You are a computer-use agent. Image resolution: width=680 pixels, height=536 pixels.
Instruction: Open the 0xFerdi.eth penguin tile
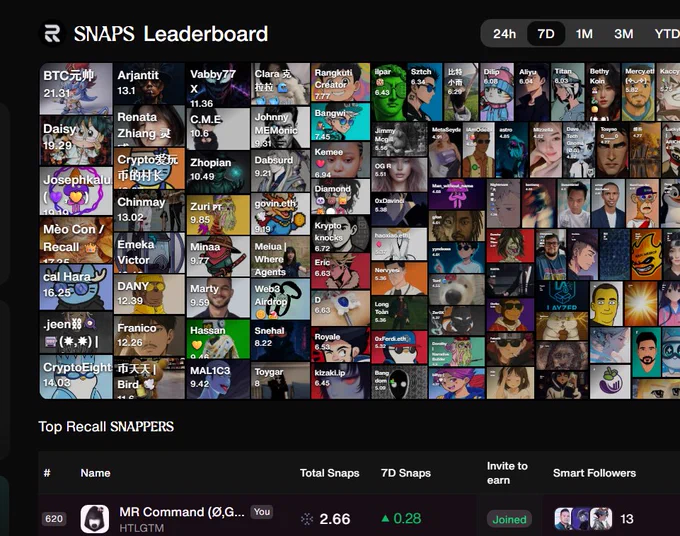pos(399,347)
